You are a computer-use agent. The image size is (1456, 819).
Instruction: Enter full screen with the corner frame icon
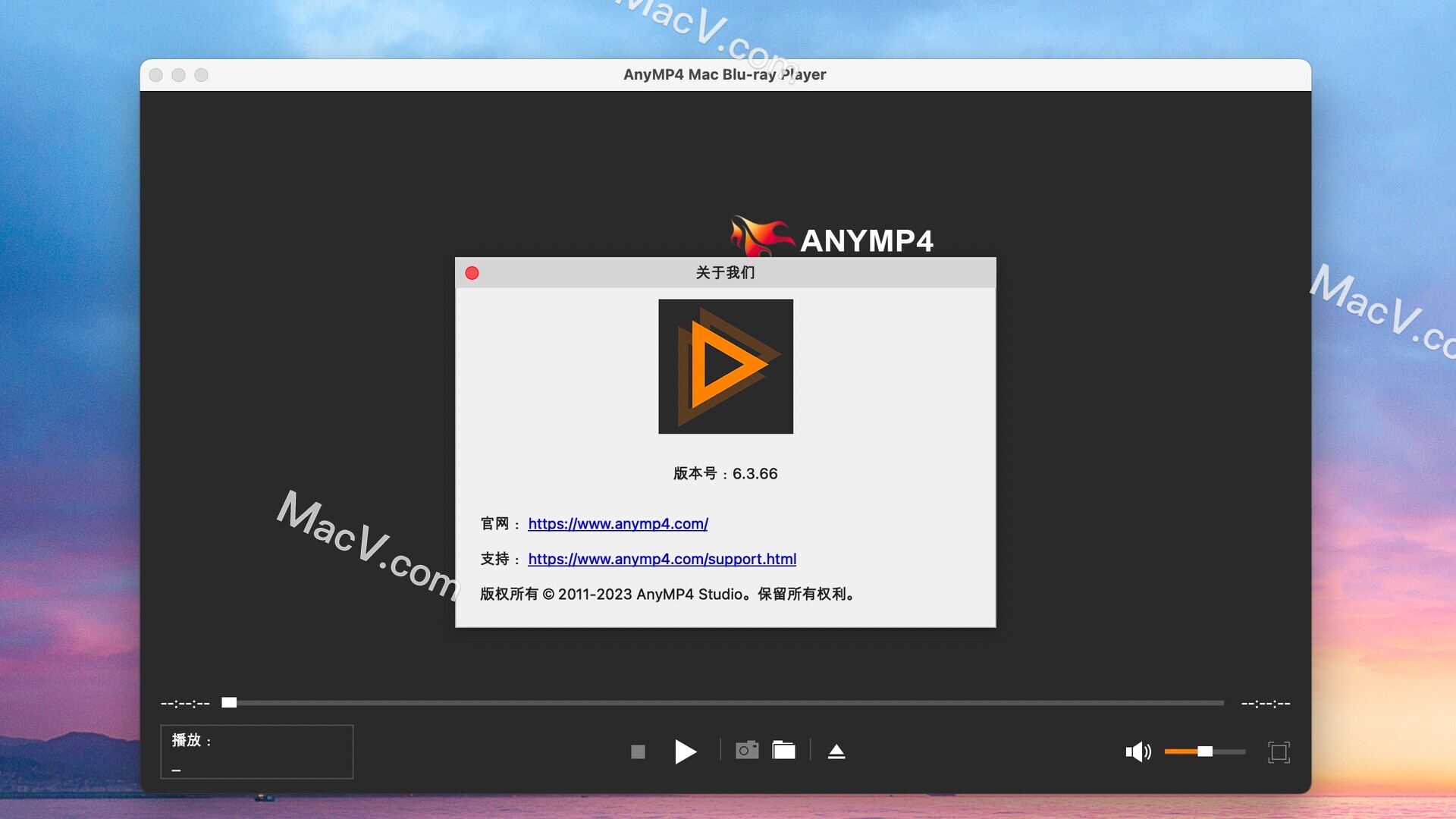pos(1279,752)
